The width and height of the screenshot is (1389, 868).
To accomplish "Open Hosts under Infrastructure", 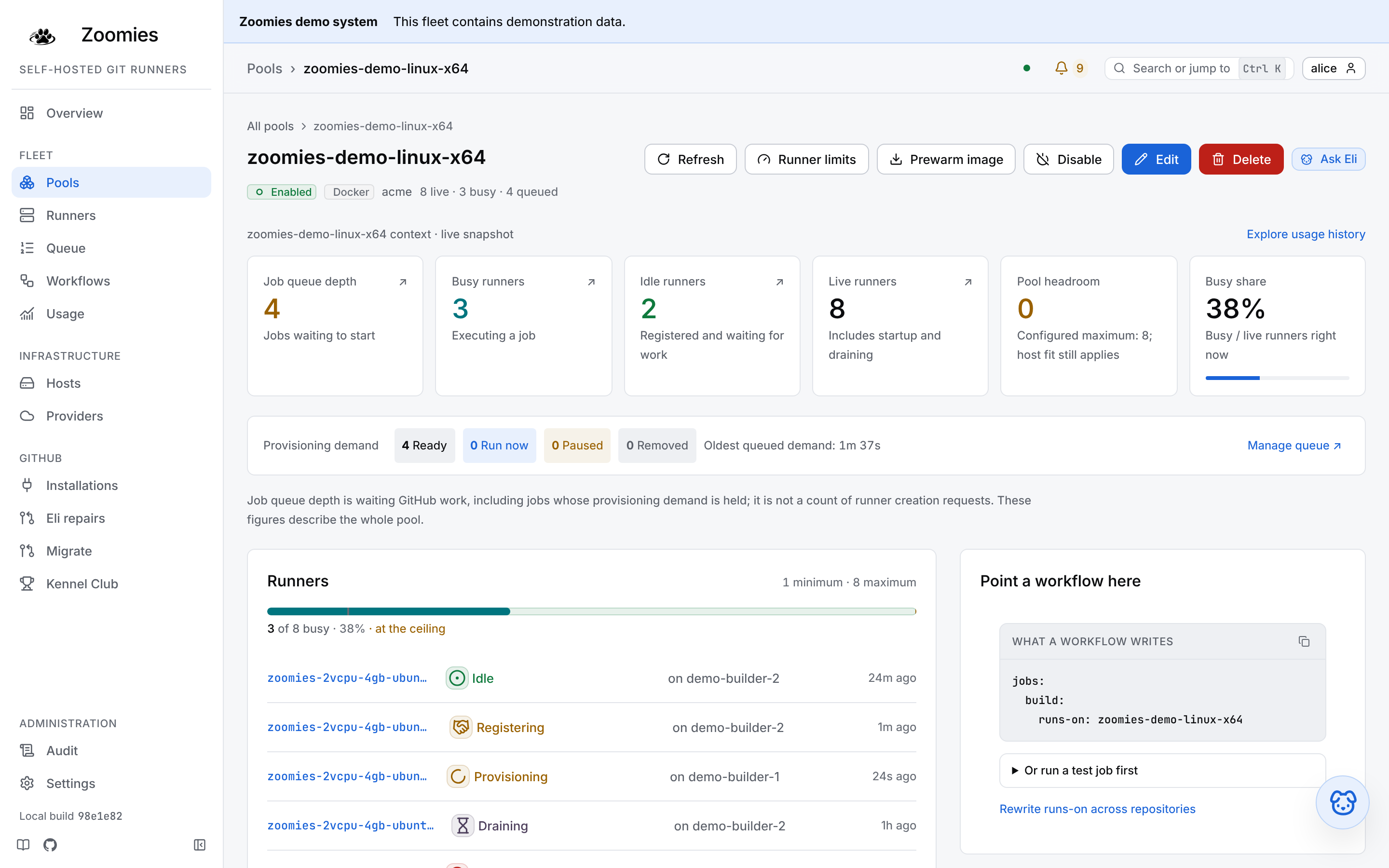I will coord(111,383).
